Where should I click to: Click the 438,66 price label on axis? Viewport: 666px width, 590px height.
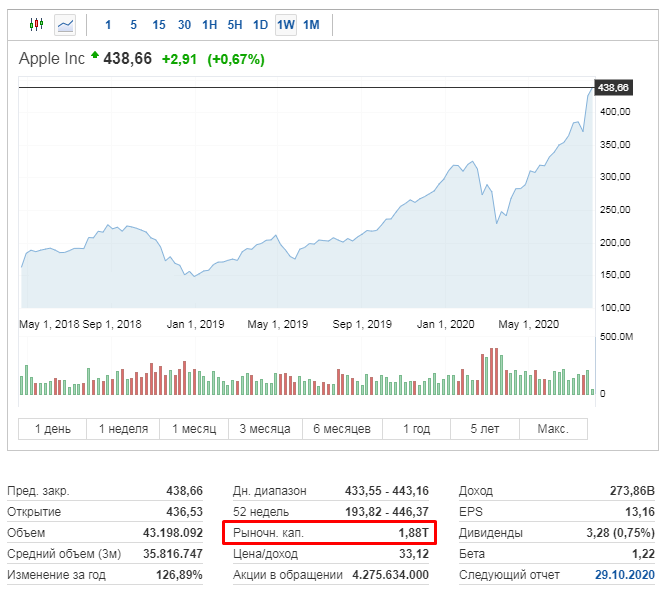coord(613,88)
